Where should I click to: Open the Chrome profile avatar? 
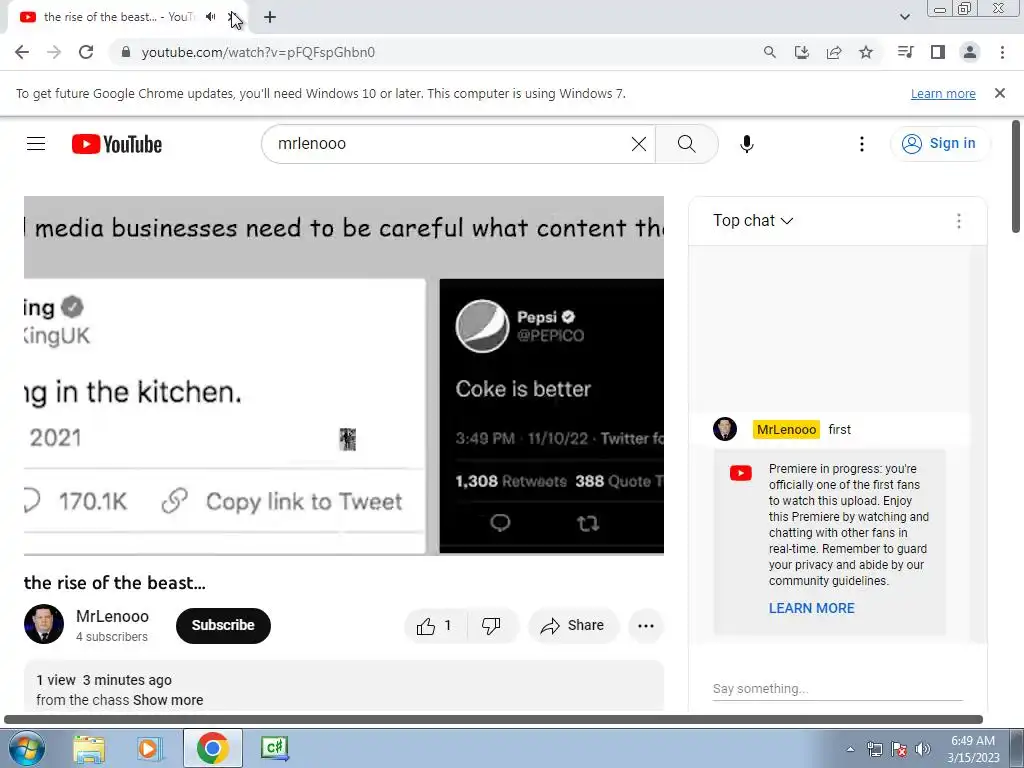970,52
